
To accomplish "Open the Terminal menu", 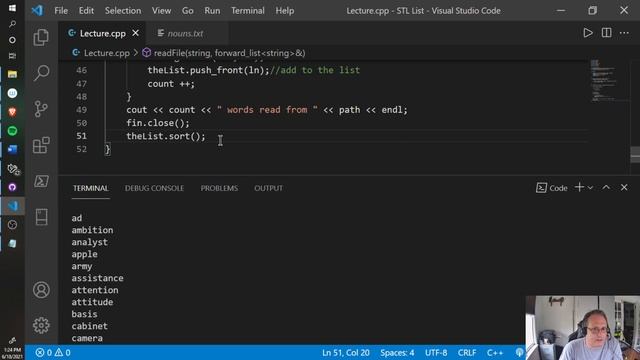I will pos(248,11).
